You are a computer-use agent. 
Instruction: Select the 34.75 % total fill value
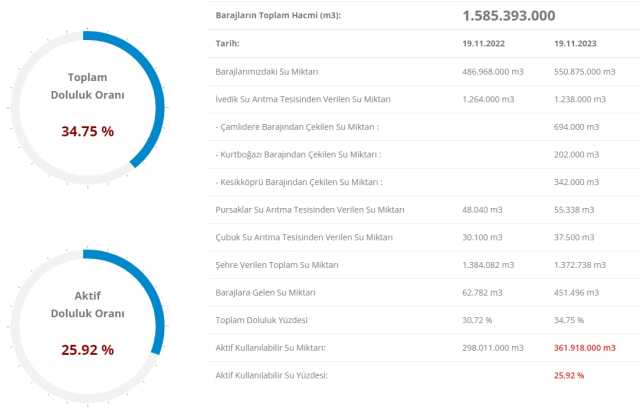pyautogui.click(x=87, y=131)
